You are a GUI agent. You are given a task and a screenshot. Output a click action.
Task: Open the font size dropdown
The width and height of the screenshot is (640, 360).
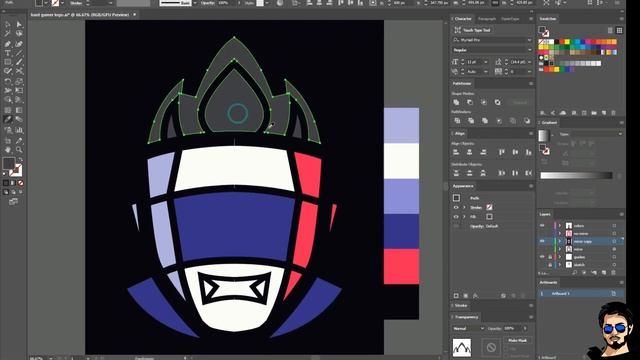[486, 62]
